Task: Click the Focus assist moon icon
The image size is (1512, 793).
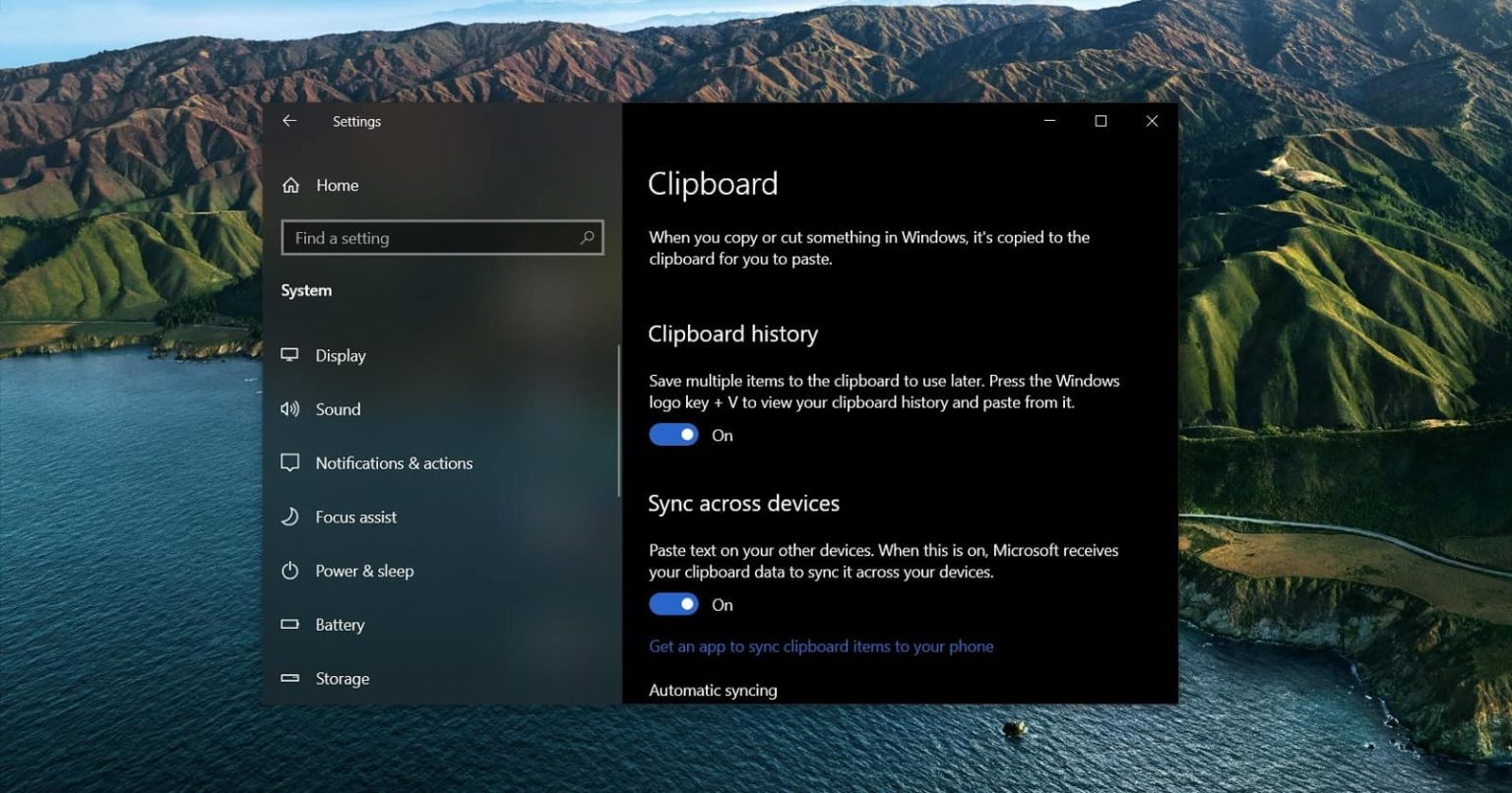Action: [289, 517]
